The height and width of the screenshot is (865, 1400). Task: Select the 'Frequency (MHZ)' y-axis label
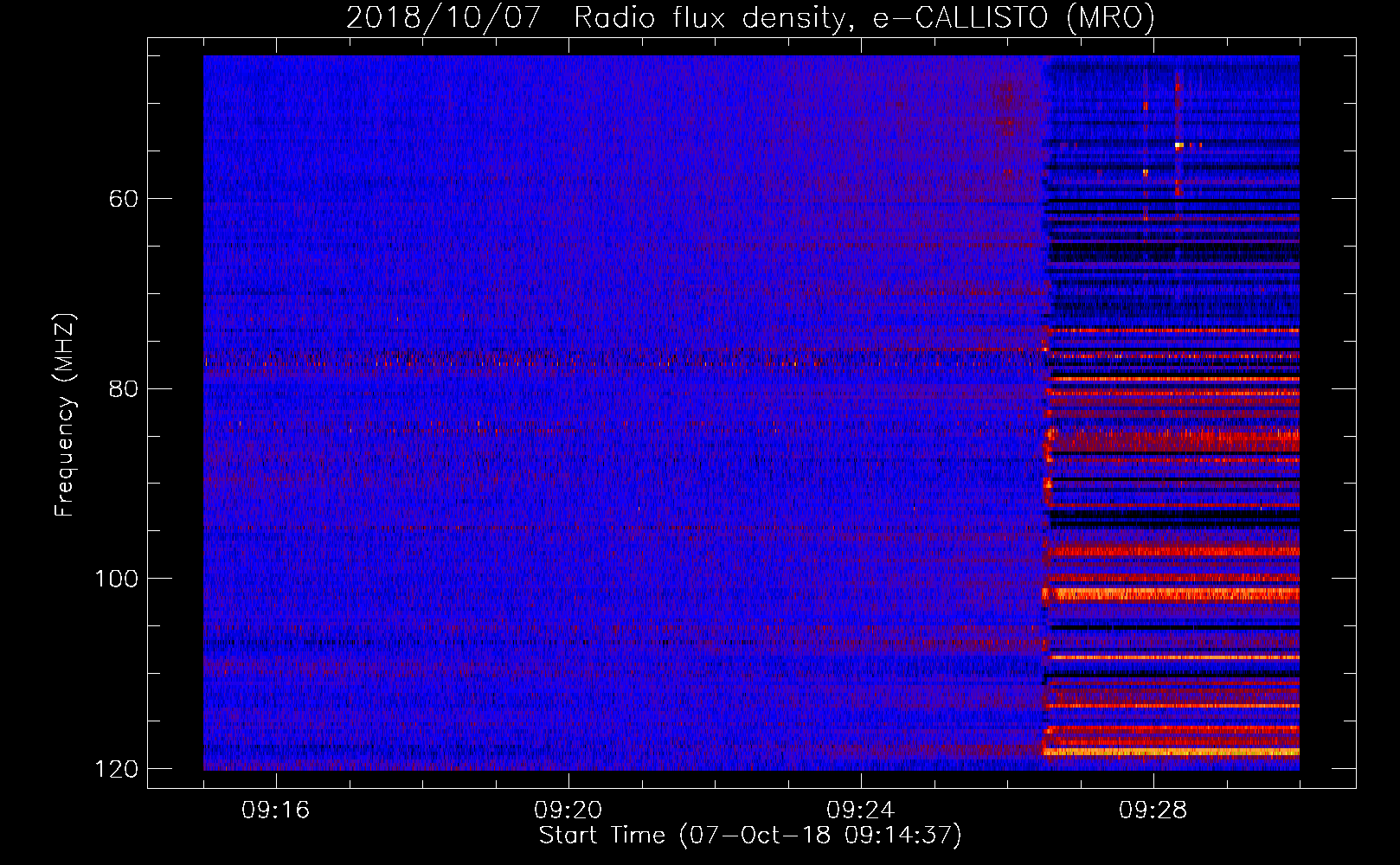(65, 414)
